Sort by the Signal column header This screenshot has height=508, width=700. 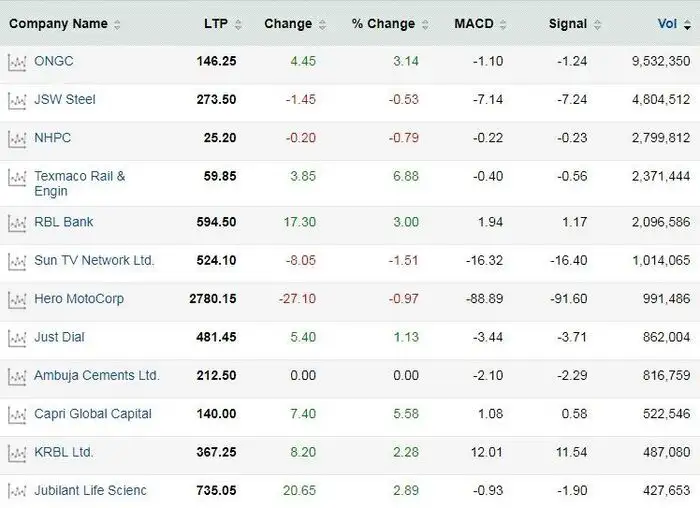coord(567,24)
